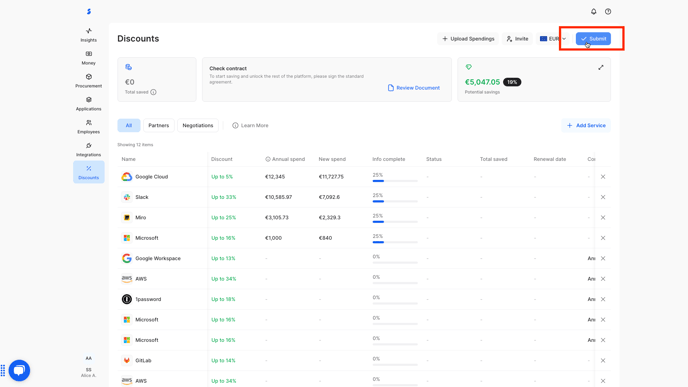Click GitLab discount 'Up to 14%'
The width and height of the screenshot is (688, 387).
pos(223,360)
